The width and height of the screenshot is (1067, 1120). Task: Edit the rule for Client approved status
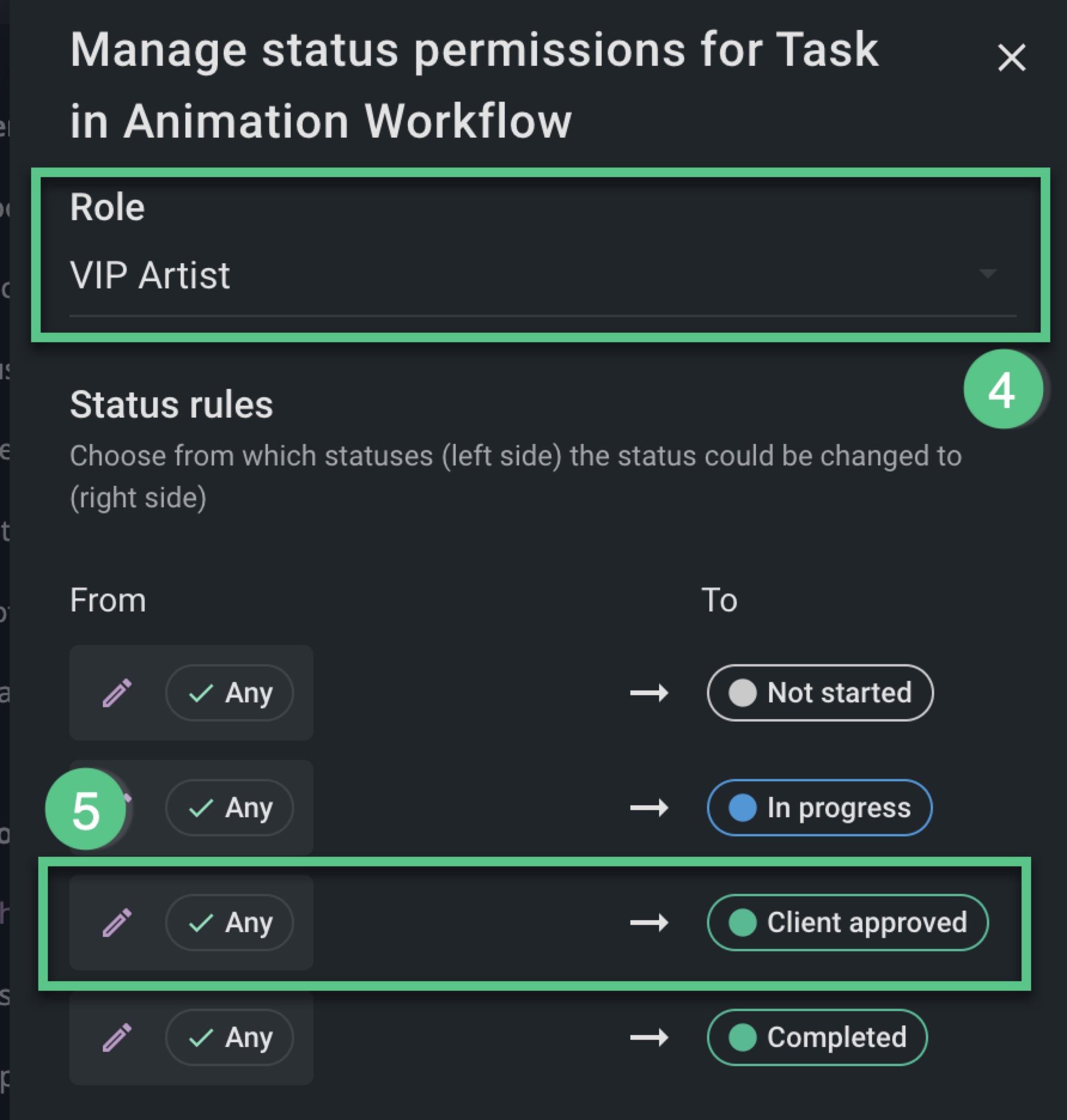117,923
